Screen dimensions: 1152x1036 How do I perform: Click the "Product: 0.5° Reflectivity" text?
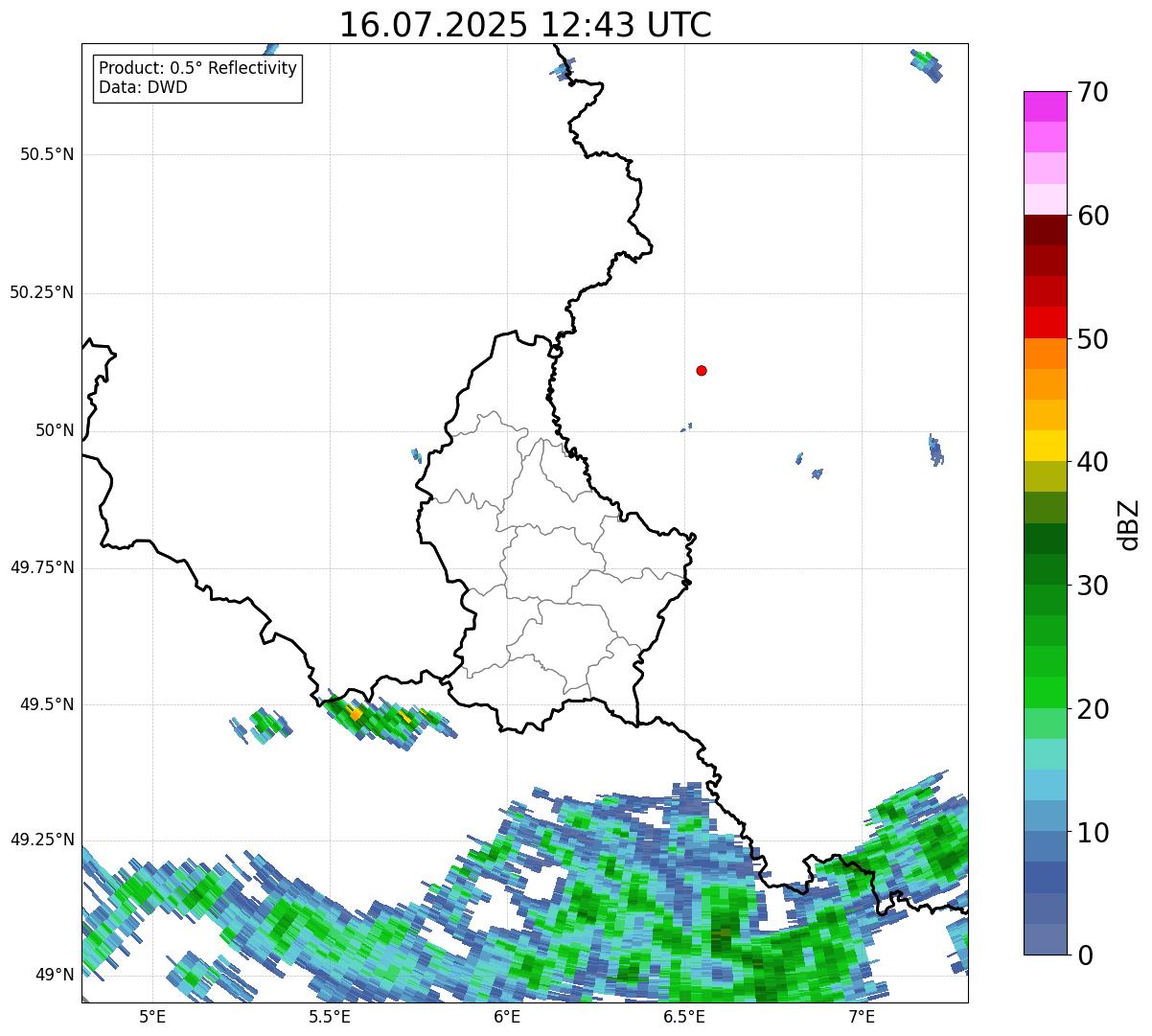[x=197, y=69]
